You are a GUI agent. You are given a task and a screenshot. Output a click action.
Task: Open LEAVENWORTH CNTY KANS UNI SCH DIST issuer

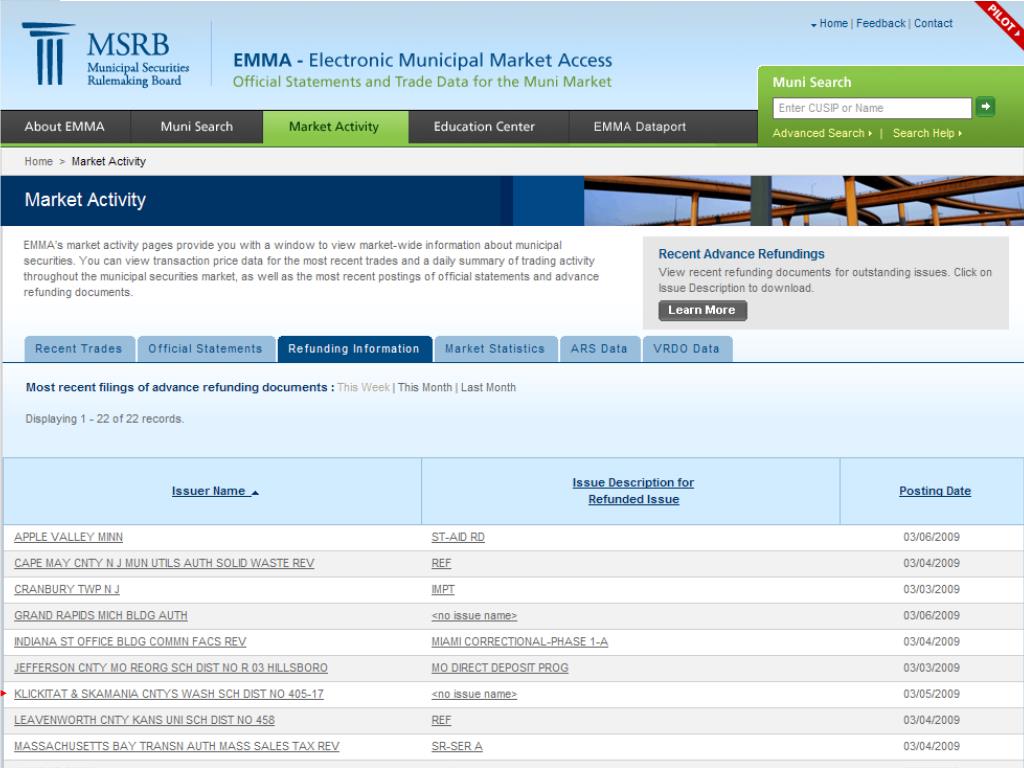[x=144, y=720]
